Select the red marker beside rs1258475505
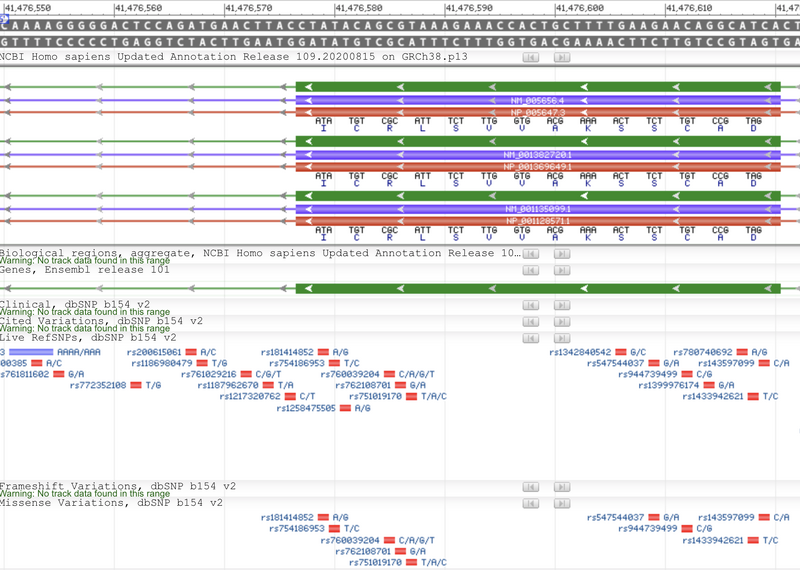The image size is (800, 570). [x=346, y=408]
